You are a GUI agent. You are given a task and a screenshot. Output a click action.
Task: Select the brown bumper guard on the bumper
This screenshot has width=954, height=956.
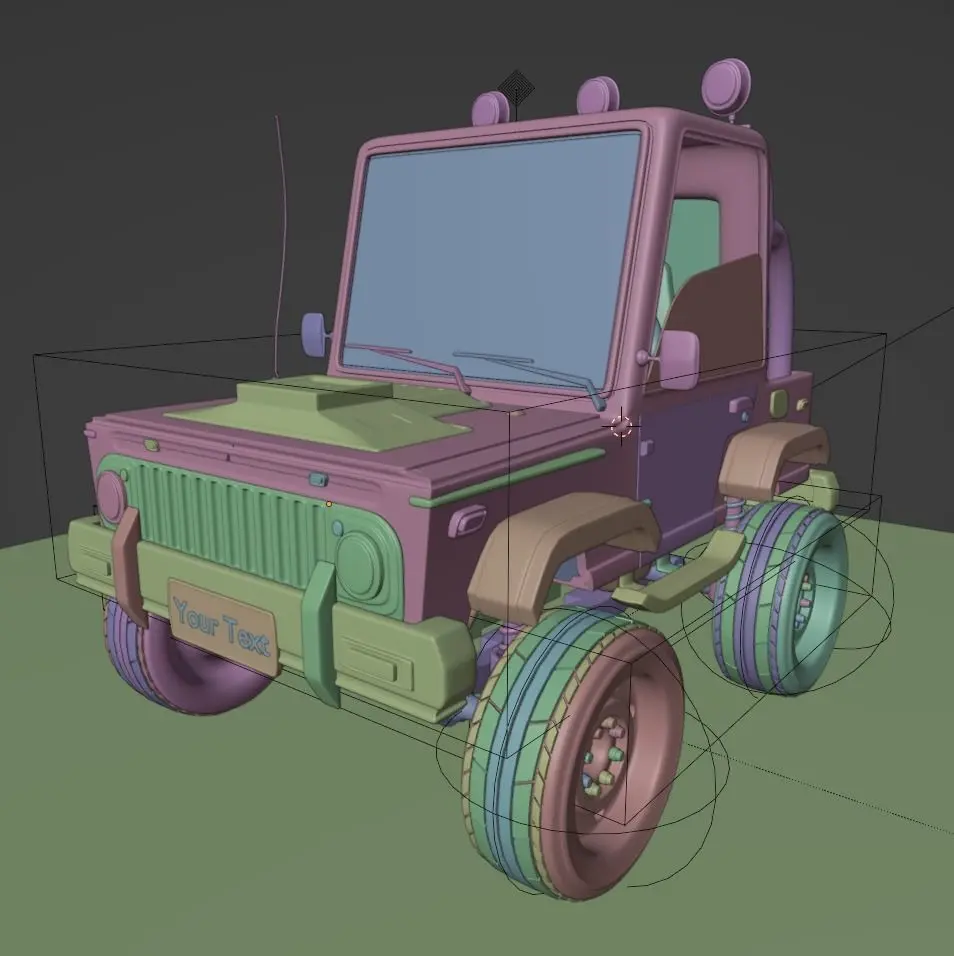[129, 566]
